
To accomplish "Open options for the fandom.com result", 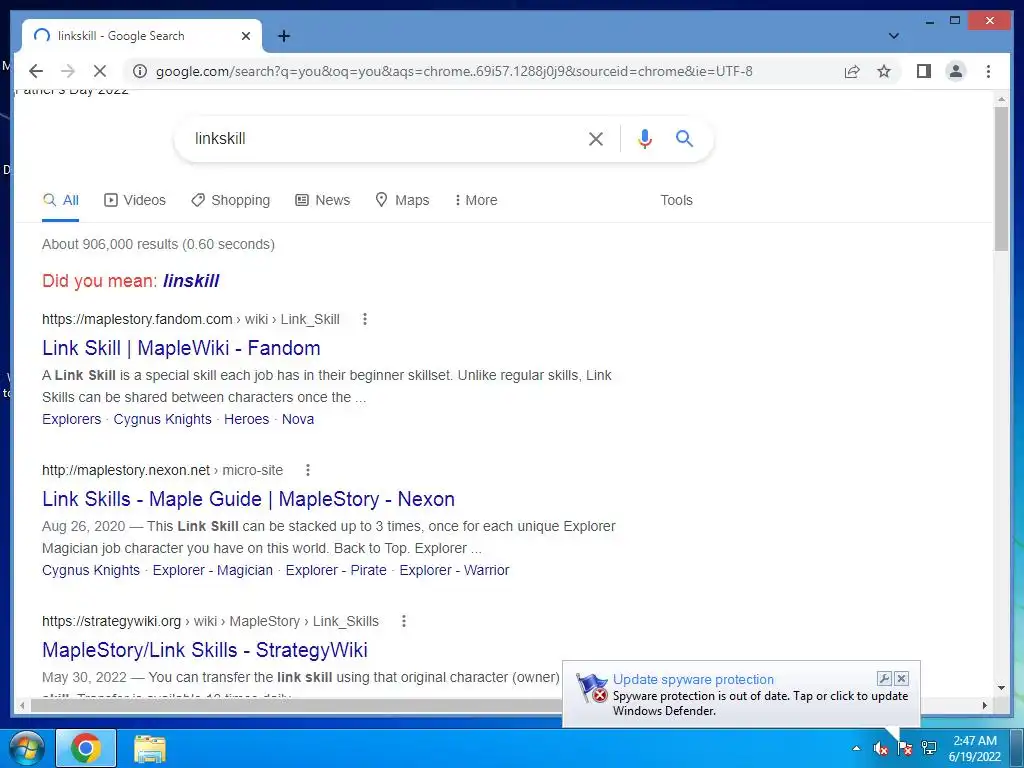I will (364, 319).
